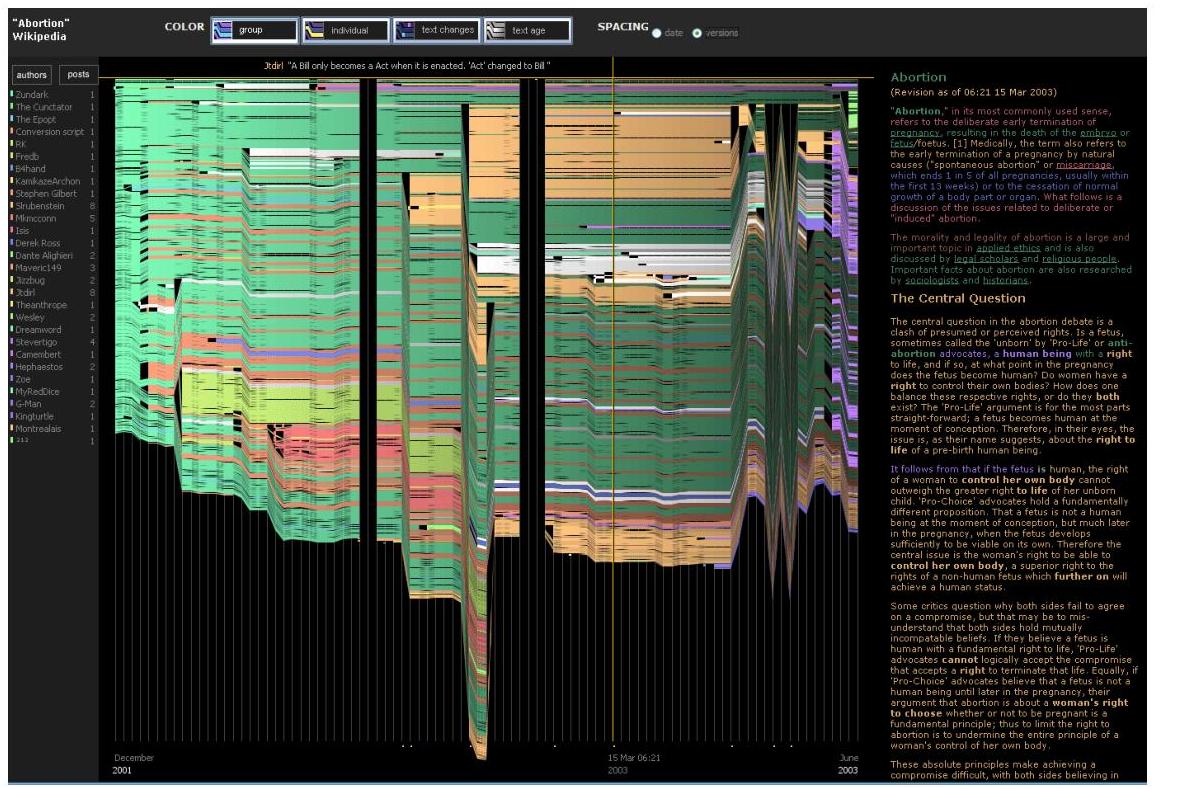Viewport: 1187px width, 789px height.
Task: Select Conversion script in the author list
Action: [x=50, y=132]
